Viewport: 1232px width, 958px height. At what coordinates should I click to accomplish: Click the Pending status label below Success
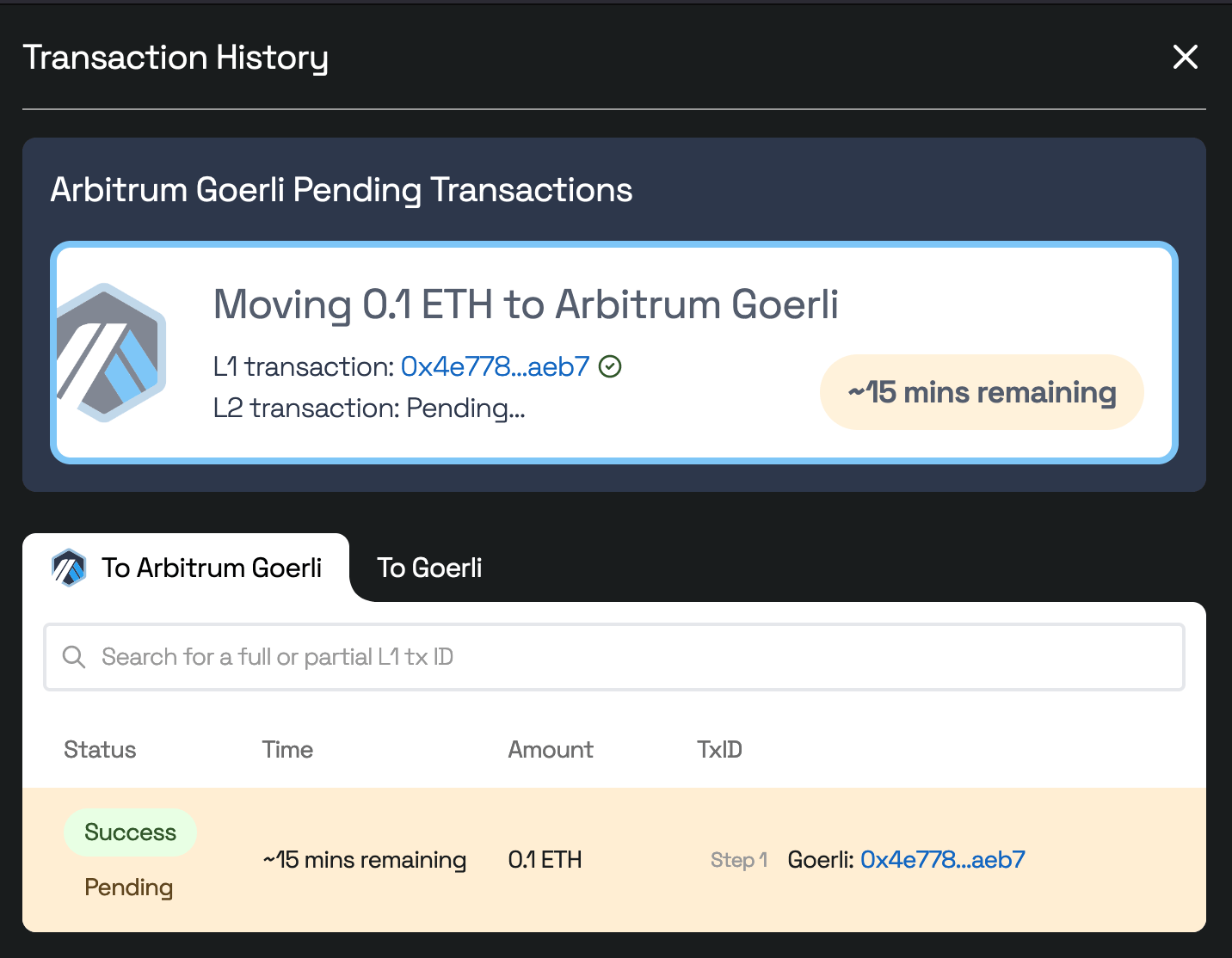[x=128, y=887]
